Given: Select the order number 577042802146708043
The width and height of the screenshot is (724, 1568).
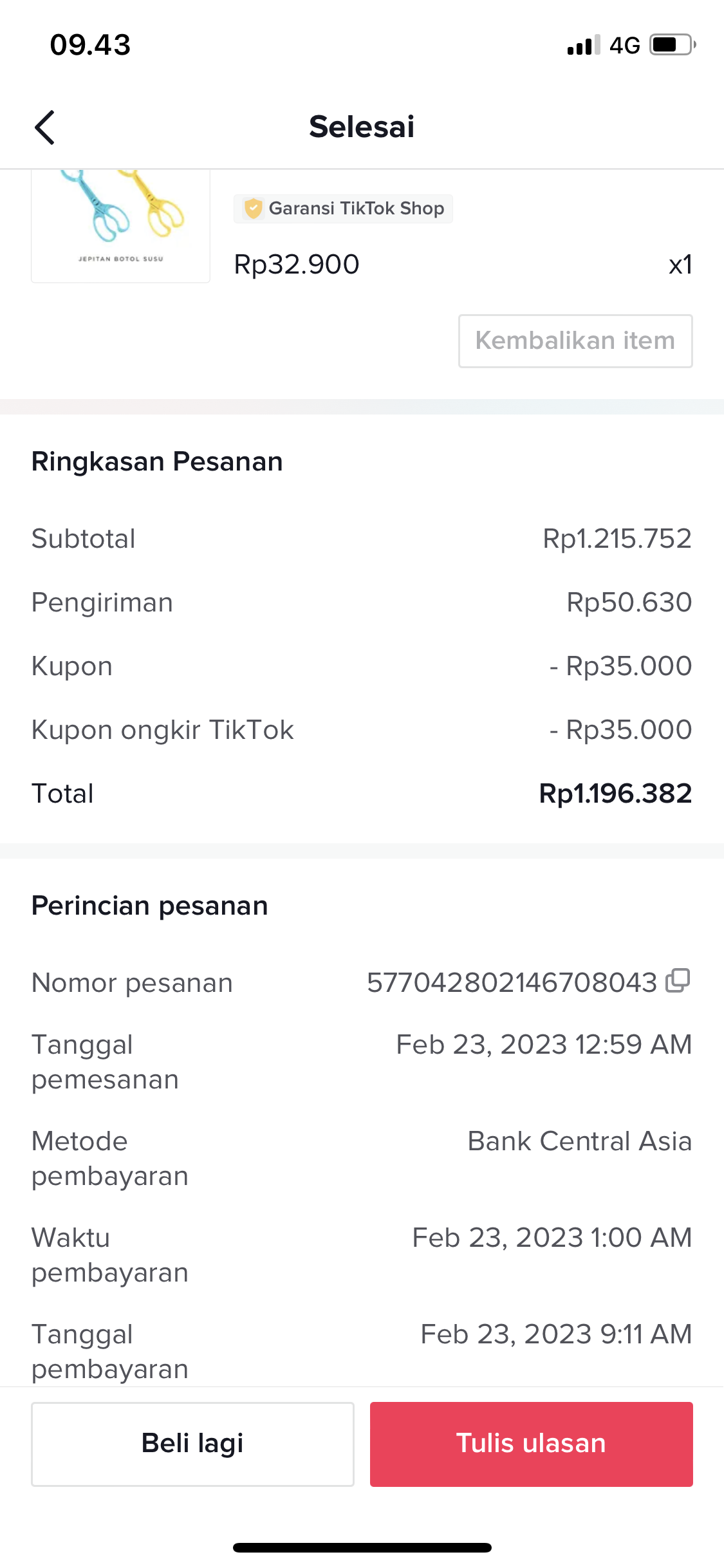Looking at the screenshot, I should pyautogui.click(x=512, y=983).
